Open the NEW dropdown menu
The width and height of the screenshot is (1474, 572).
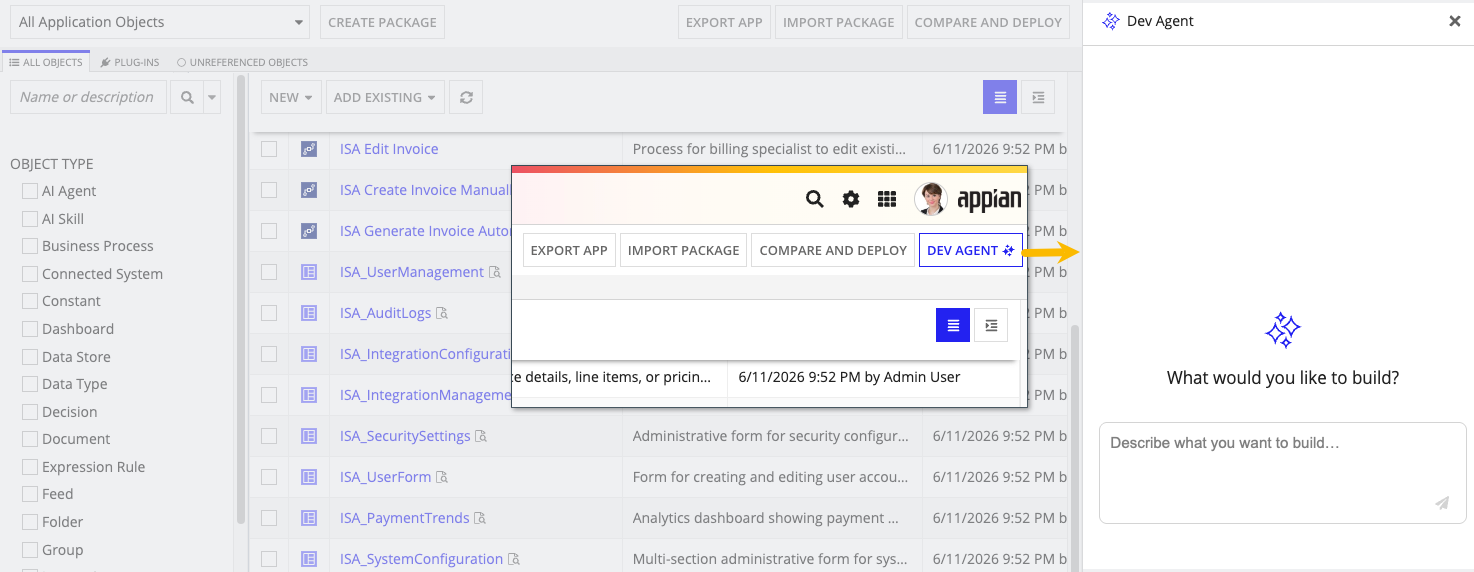click(x=291, y=97)
